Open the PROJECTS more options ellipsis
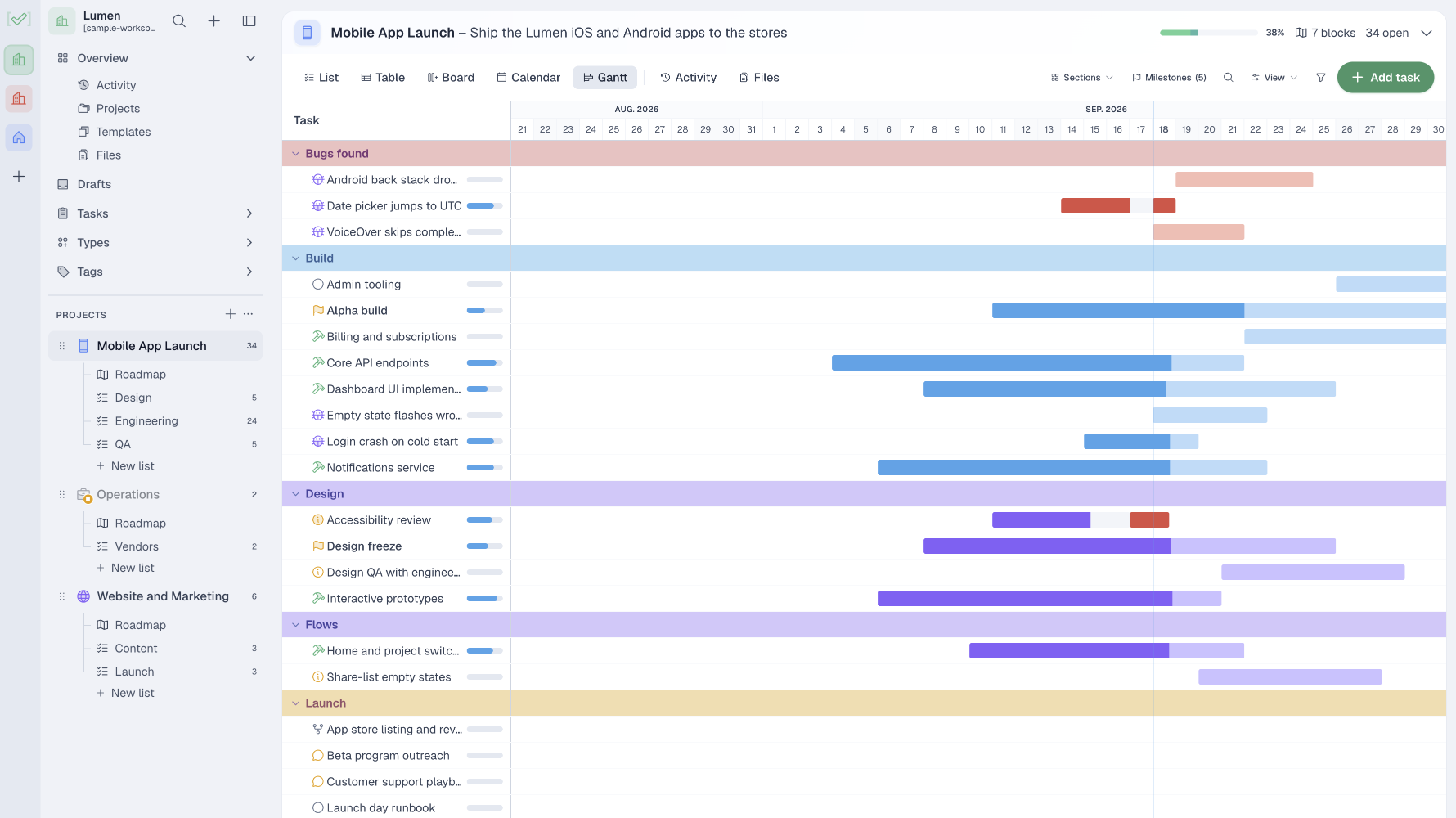The image size is (1456, 818). pyautogui.click(x=249, y=314)
